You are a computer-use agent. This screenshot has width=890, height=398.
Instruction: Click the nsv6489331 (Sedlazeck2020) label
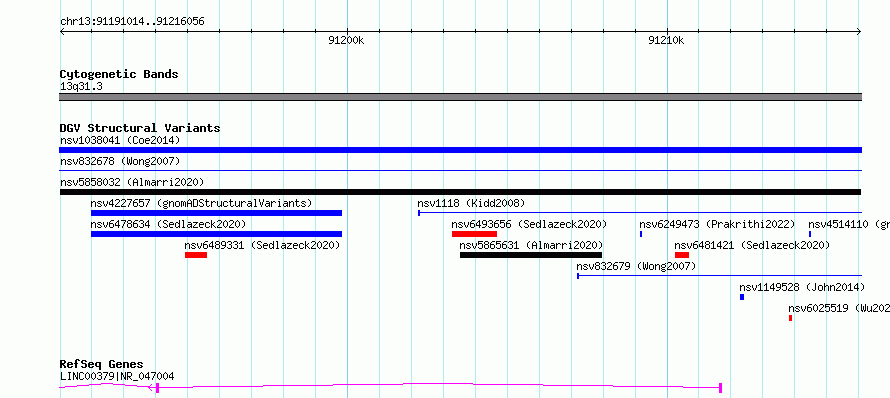click(262, 245)
